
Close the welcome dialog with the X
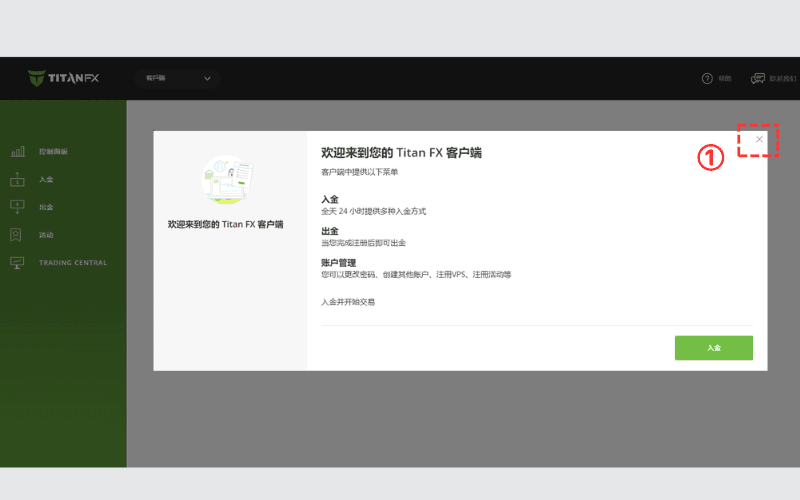point(759,139)
